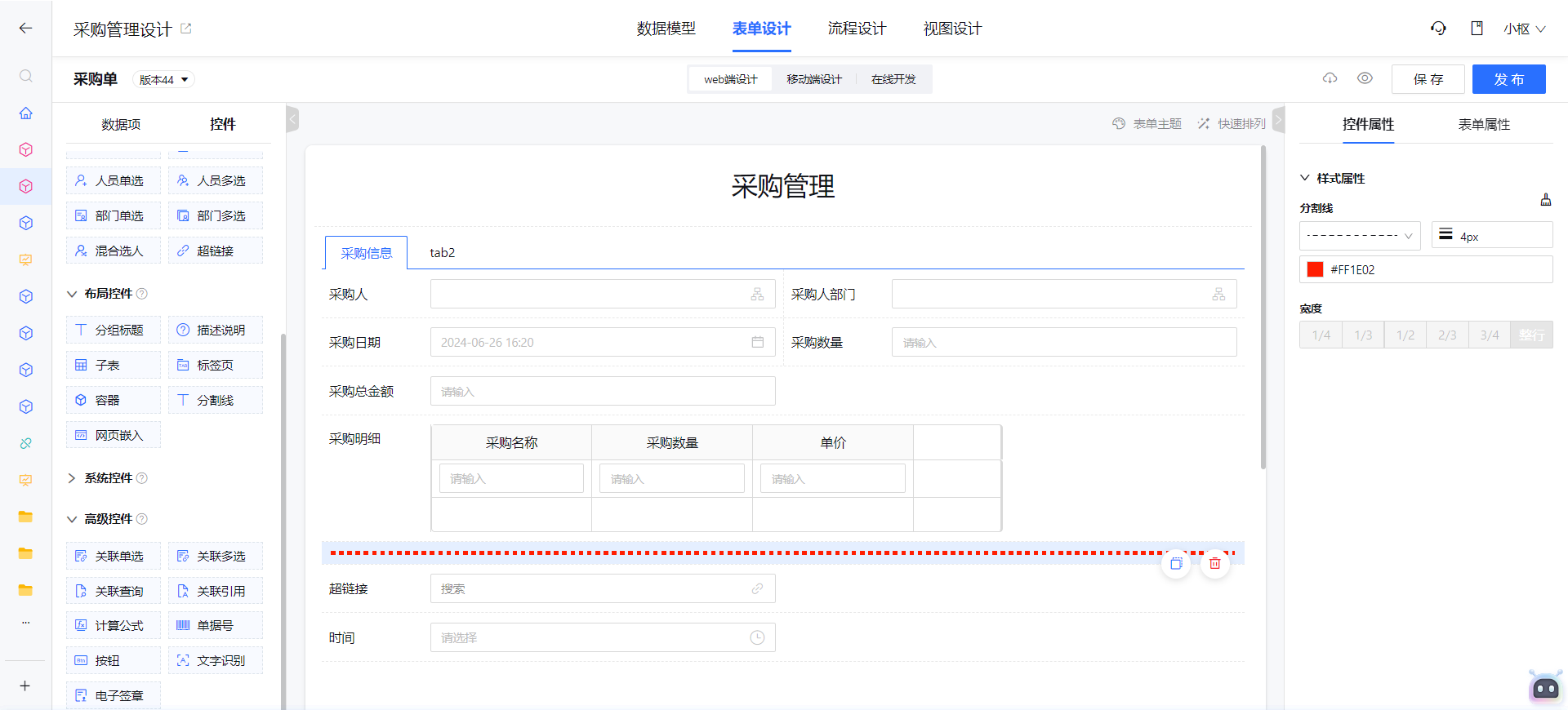1568x710 pixels.
Task: Select the 电子签章 control
Action: point(114,695)
